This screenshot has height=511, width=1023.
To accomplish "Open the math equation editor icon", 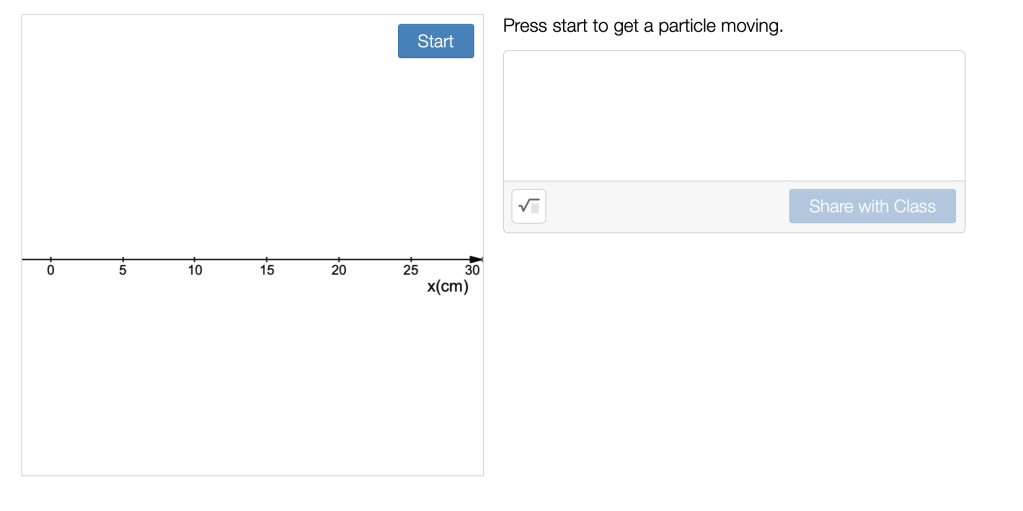I will coord(529,206).
